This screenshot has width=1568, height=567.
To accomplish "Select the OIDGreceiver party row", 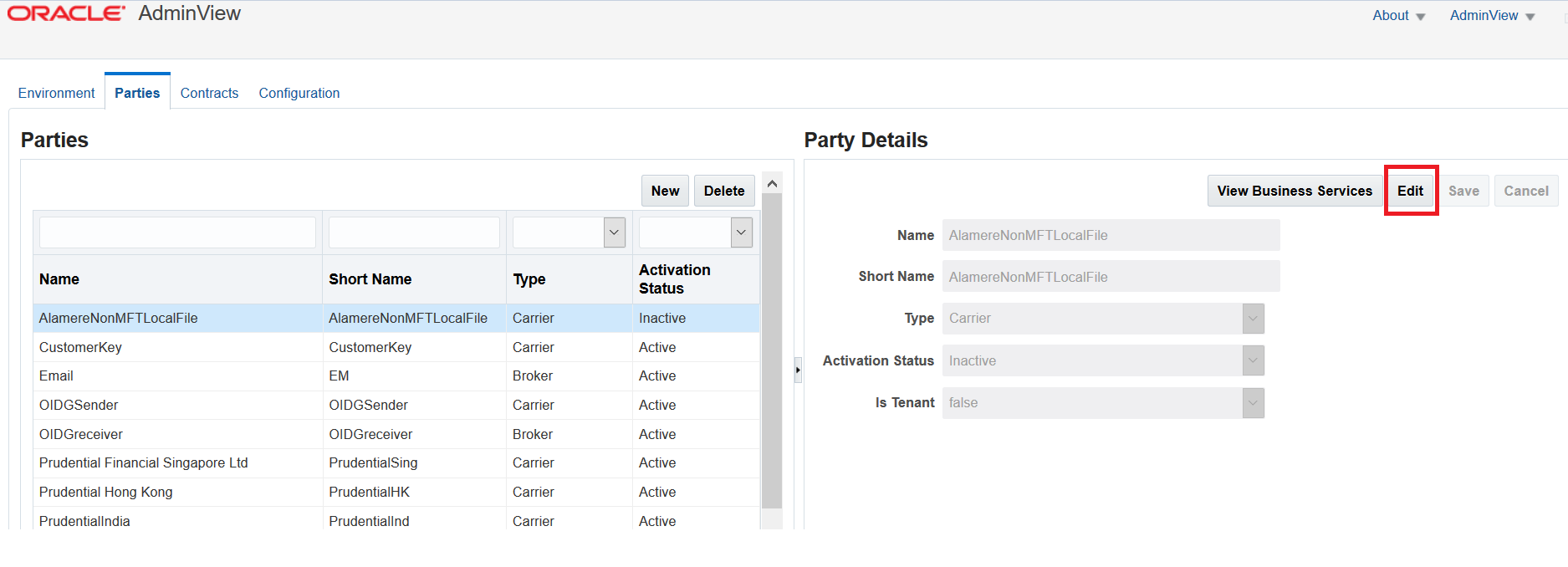I will click(396, 434).
